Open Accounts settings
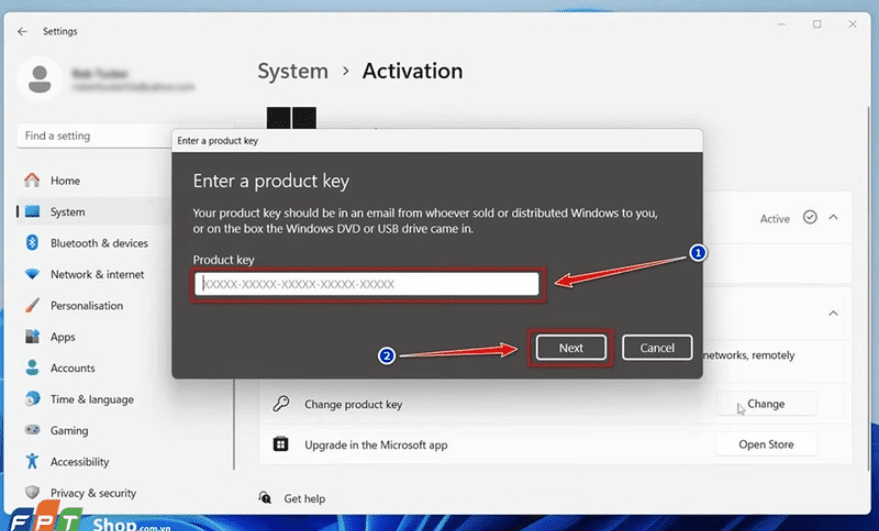This screenshot has width=879, height=531. pos(72,368)
